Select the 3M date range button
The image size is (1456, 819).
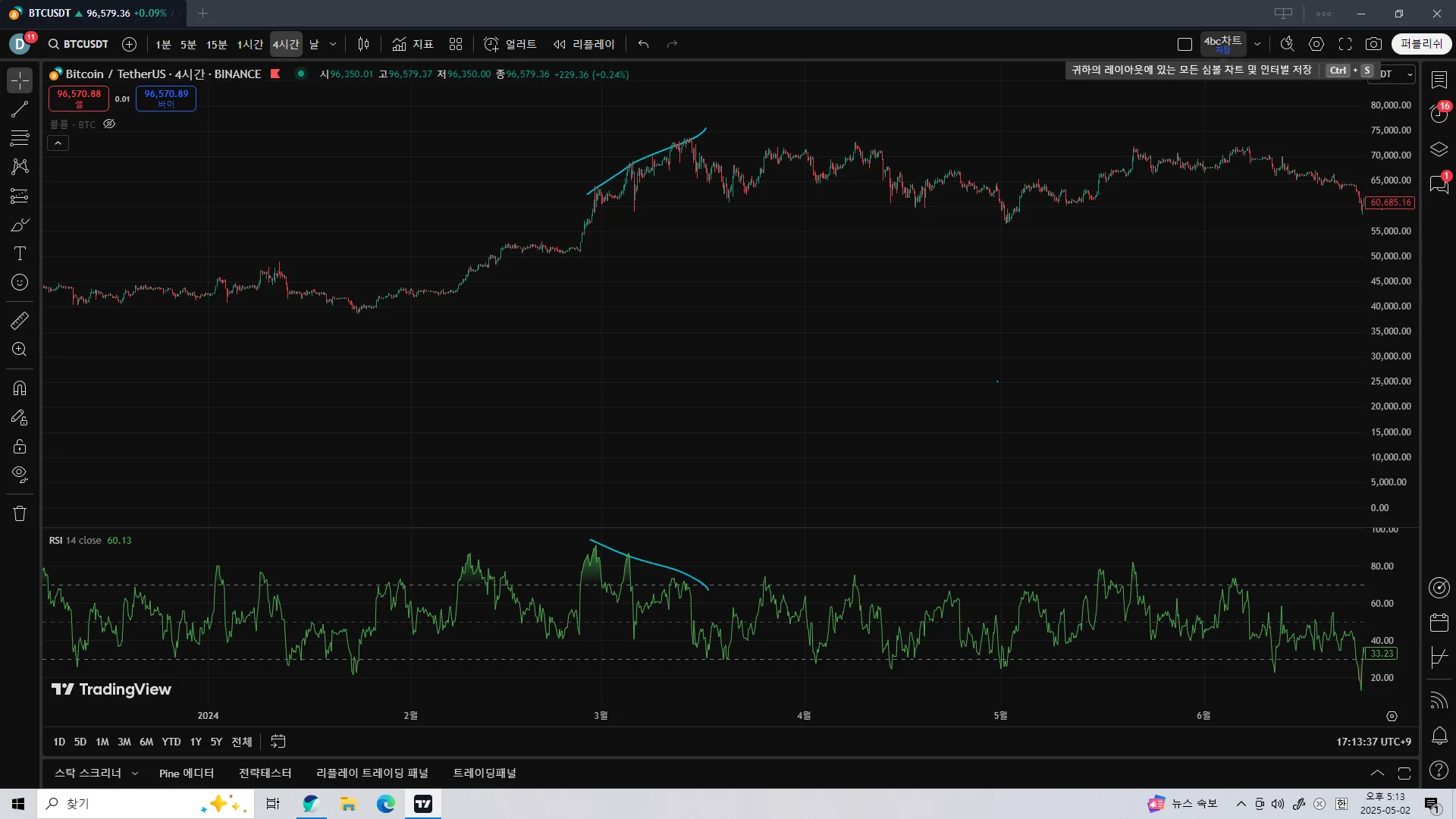[x=124, y=742]
